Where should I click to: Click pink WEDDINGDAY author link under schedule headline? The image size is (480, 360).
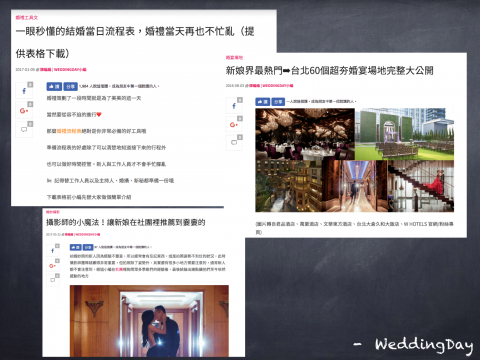pos(63,70)
